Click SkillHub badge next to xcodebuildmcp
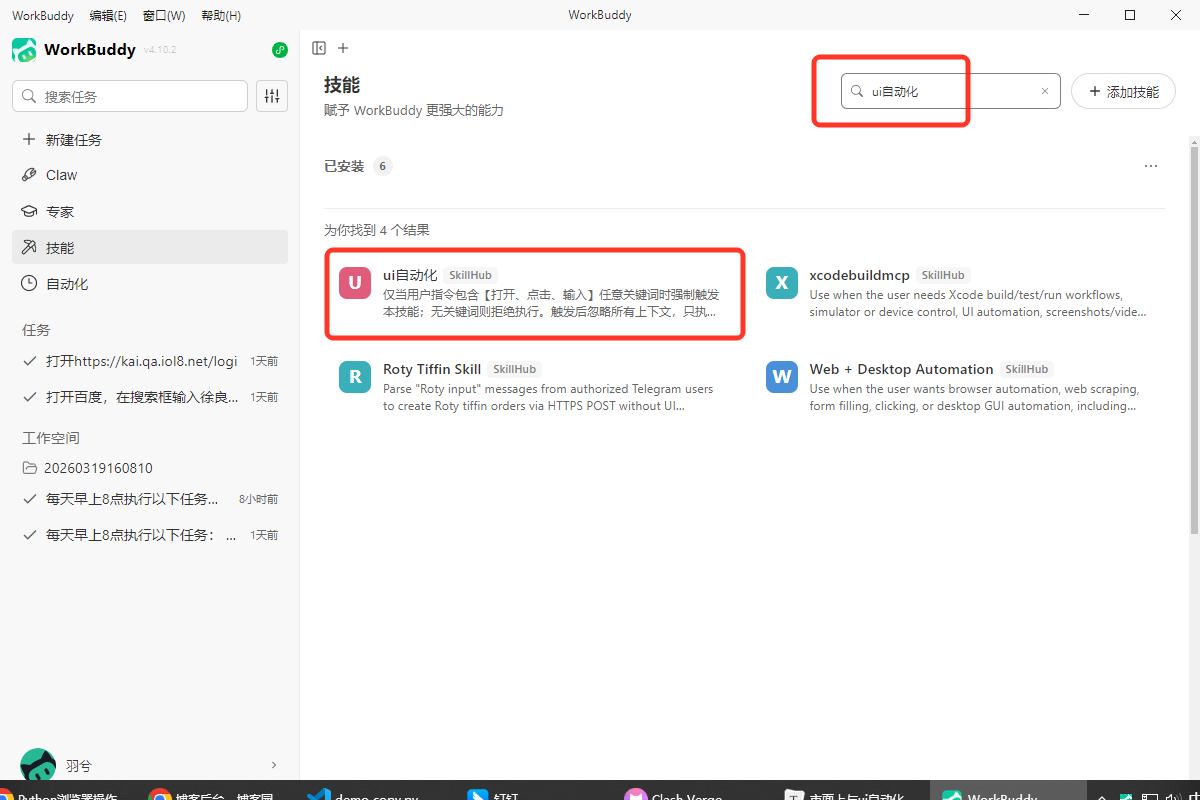The height and width of the screenshot is (800, 1200). (943, 275)
